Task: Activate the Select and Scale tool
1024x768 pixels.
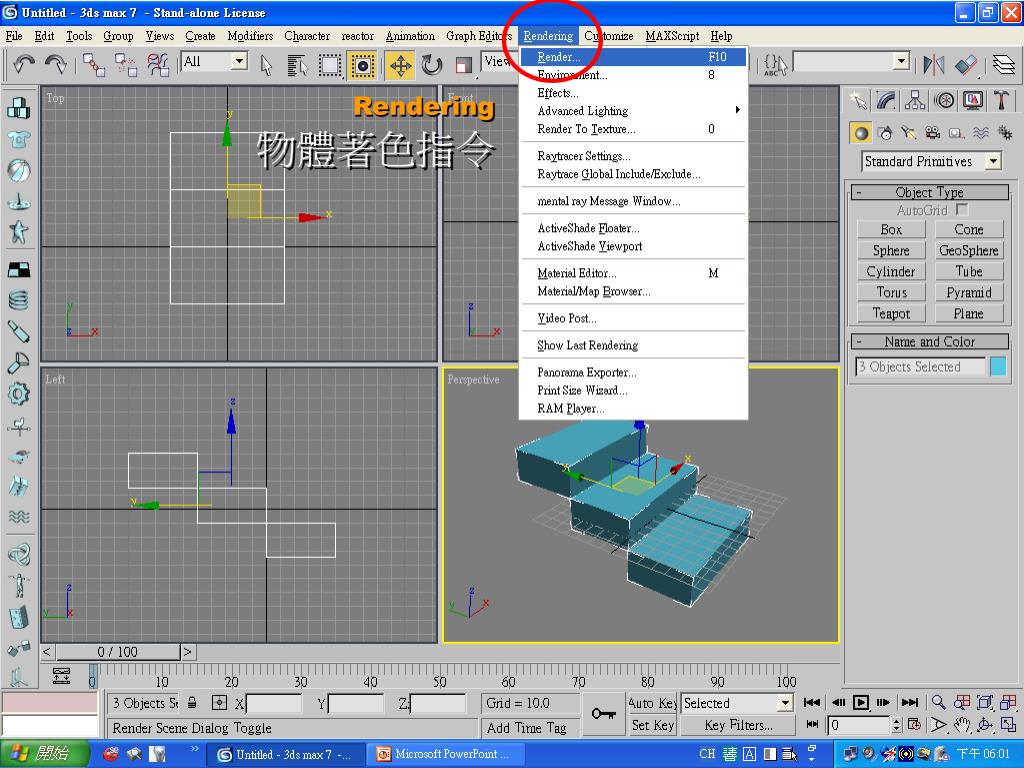Action: point(464,65)
